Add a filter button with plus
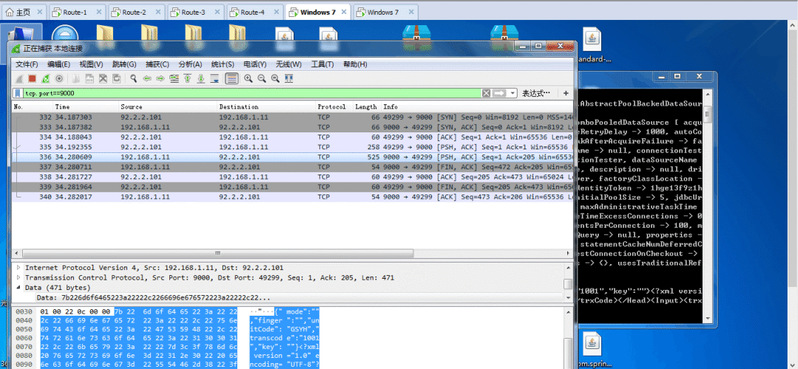 coord(565,93)
